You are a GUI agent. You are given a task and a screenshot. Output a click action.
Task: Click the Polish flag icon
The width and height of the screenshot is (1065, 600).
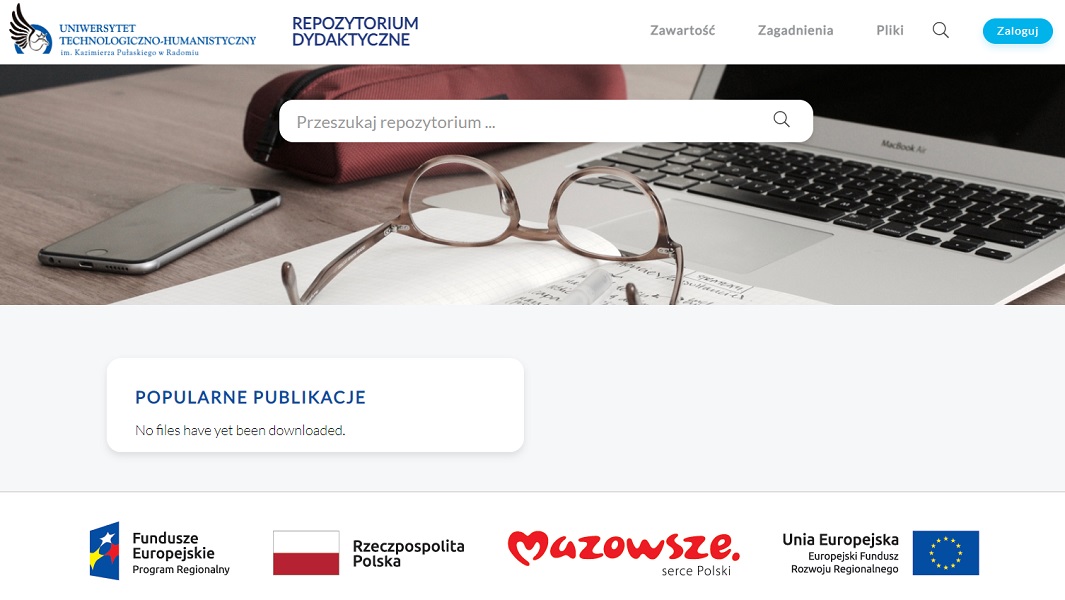306,553
